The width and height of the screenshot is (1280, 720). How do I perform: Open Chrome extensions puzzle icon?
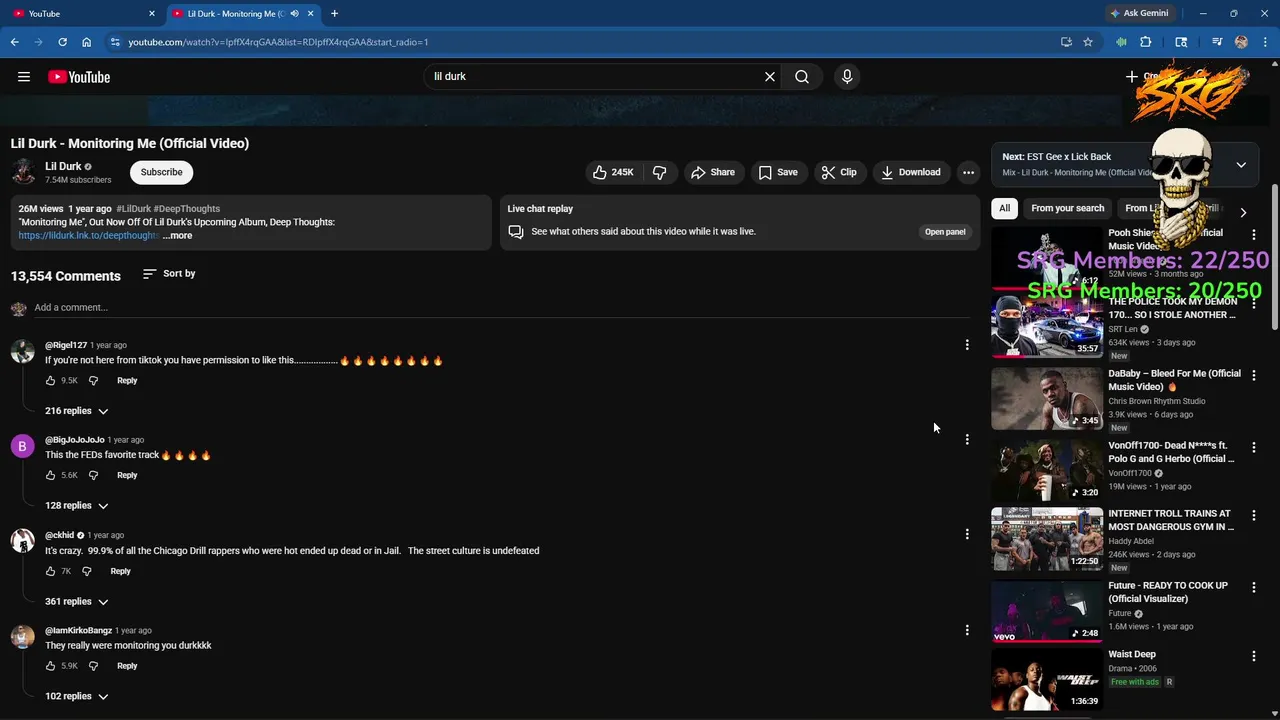[x=1146, y=42]
